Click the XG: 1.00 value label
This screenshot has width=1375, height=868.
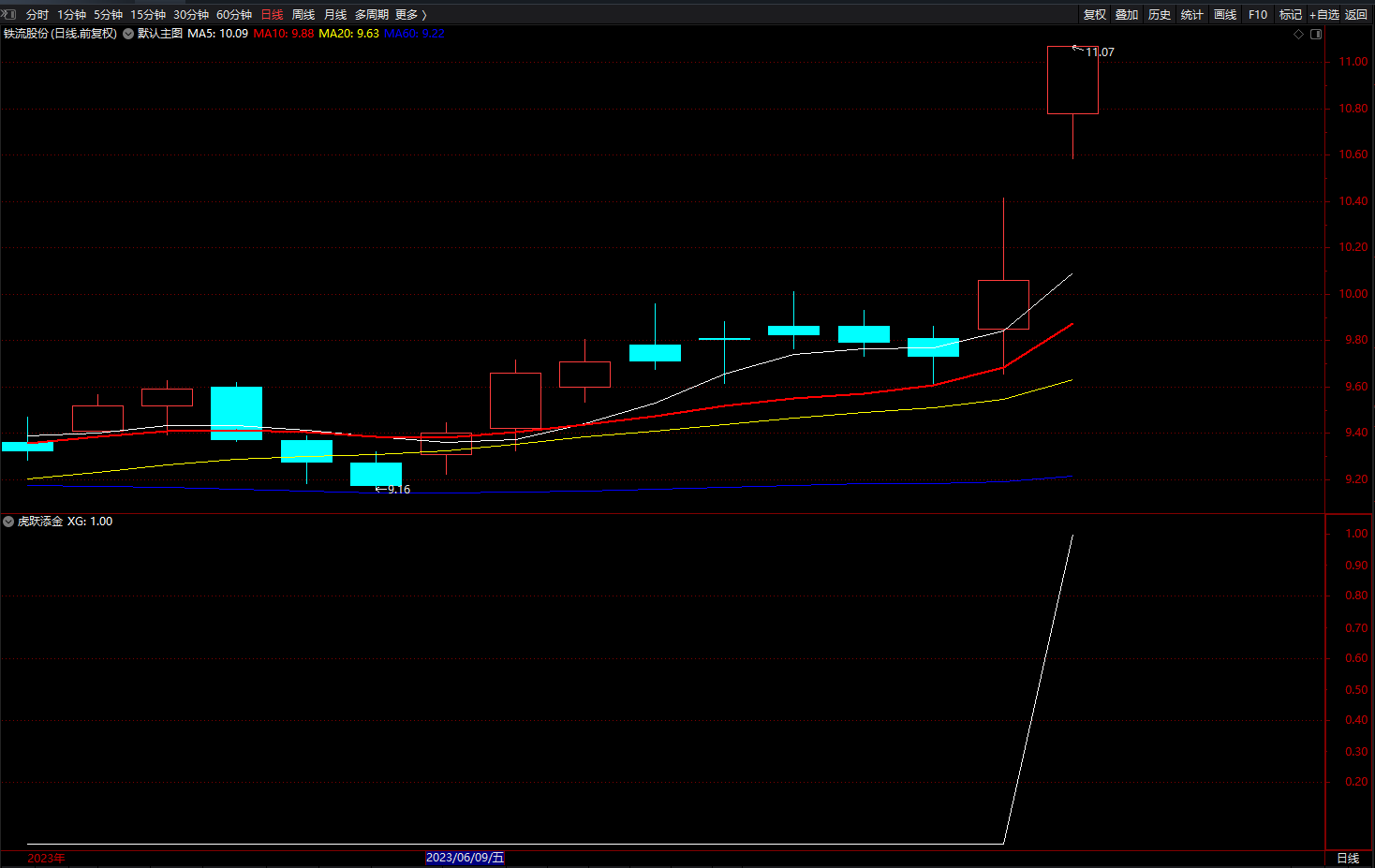[x=90, y=522]
